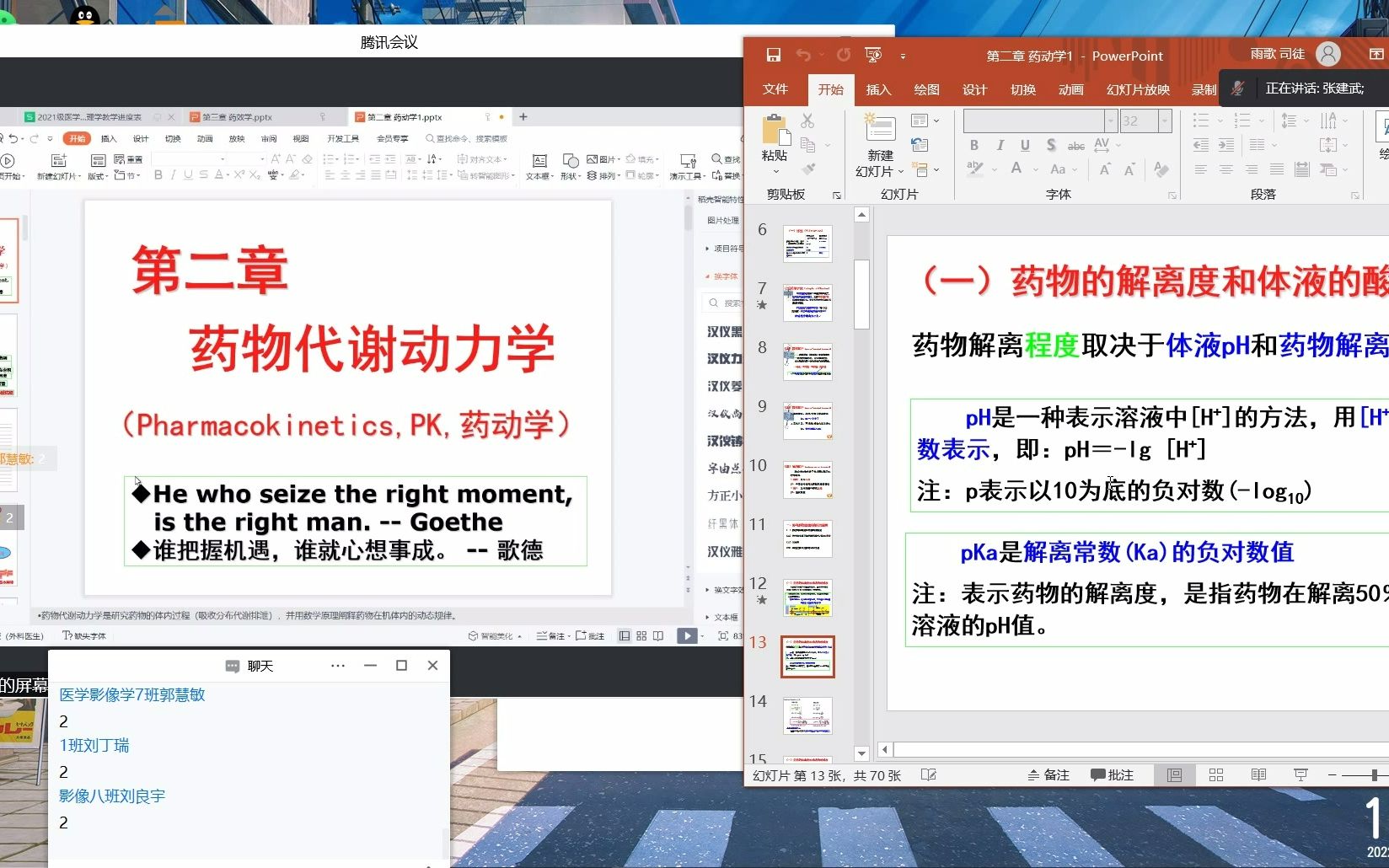
Task: Click the Redo icon in PowerPoint title bar
Action: [x=844, y=56]
